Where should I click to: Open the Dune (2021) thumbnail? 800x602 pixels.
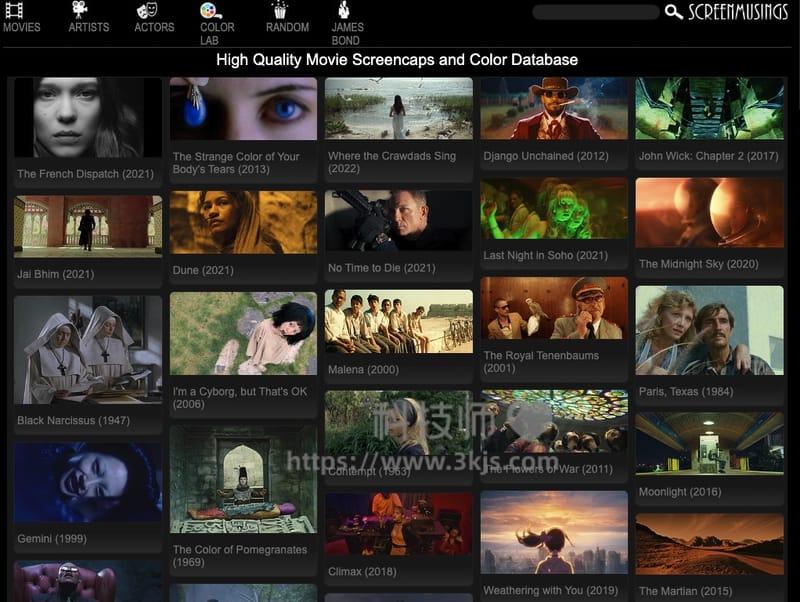point(243,222)
